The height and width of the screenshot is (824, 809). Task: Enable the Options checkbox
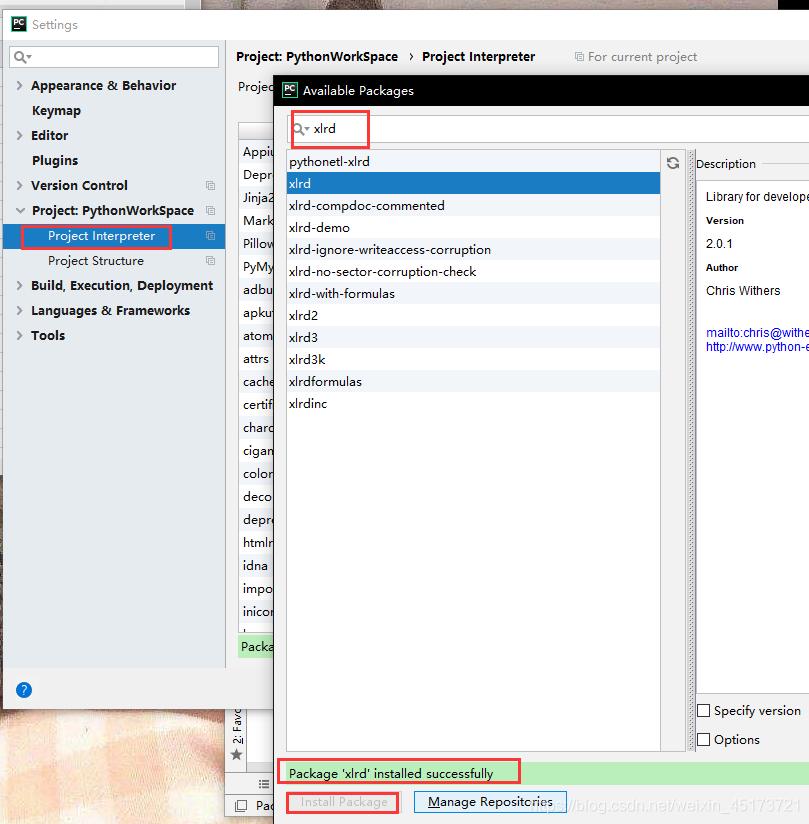703,739
